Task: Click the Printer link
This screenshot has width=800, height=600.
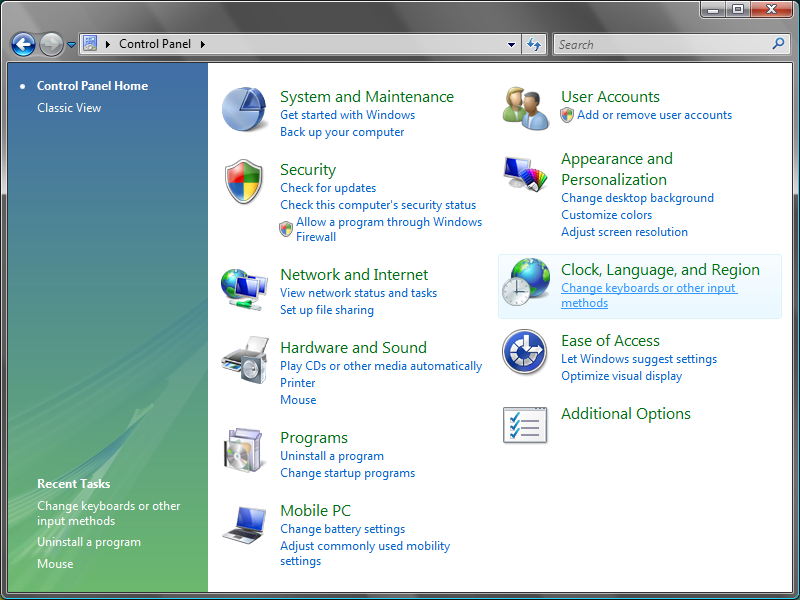Action: click(x=297, y=383)
